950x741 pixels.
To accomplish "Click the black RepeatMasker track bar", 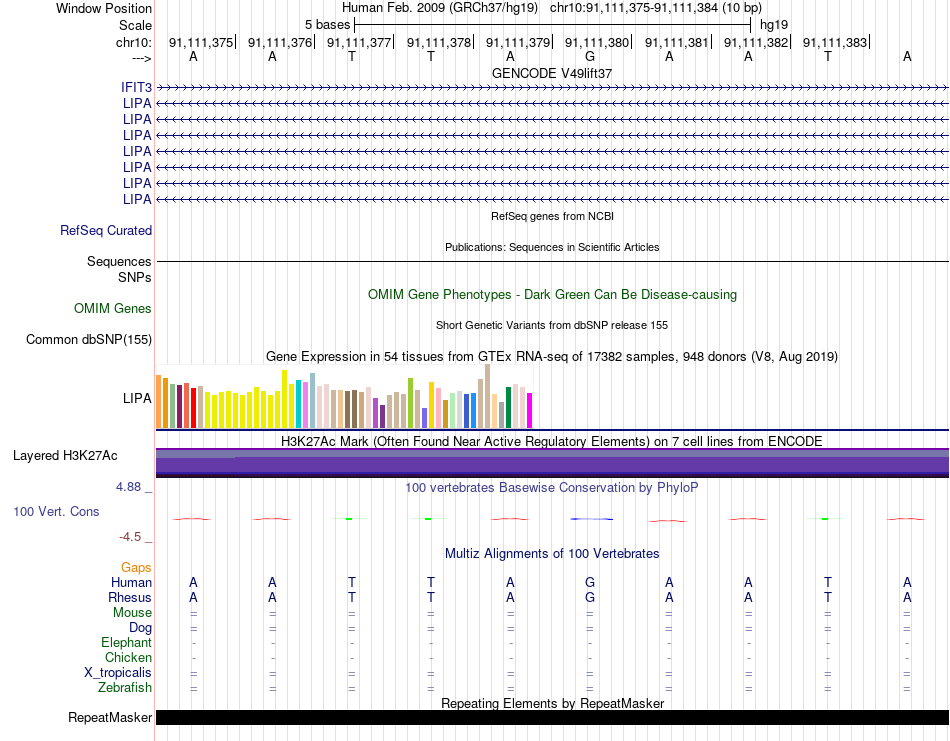I will pyautogui.click(x=552, y=717).
